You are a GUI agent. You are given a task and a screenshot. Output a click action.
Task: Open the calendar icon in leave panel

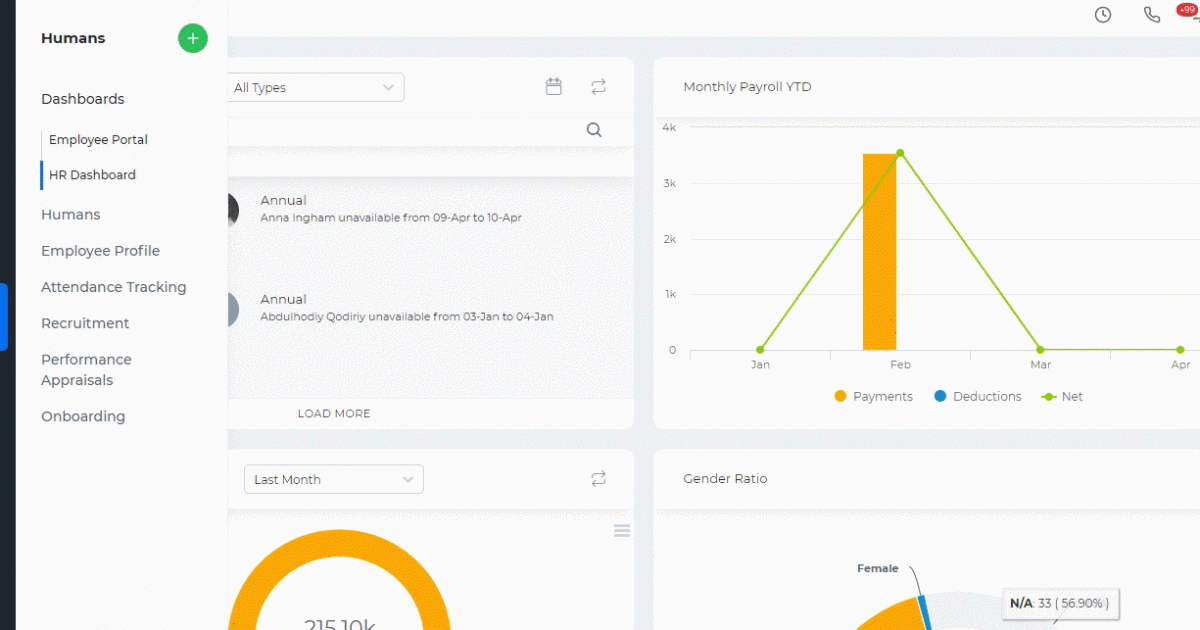(x=554, y=87)
